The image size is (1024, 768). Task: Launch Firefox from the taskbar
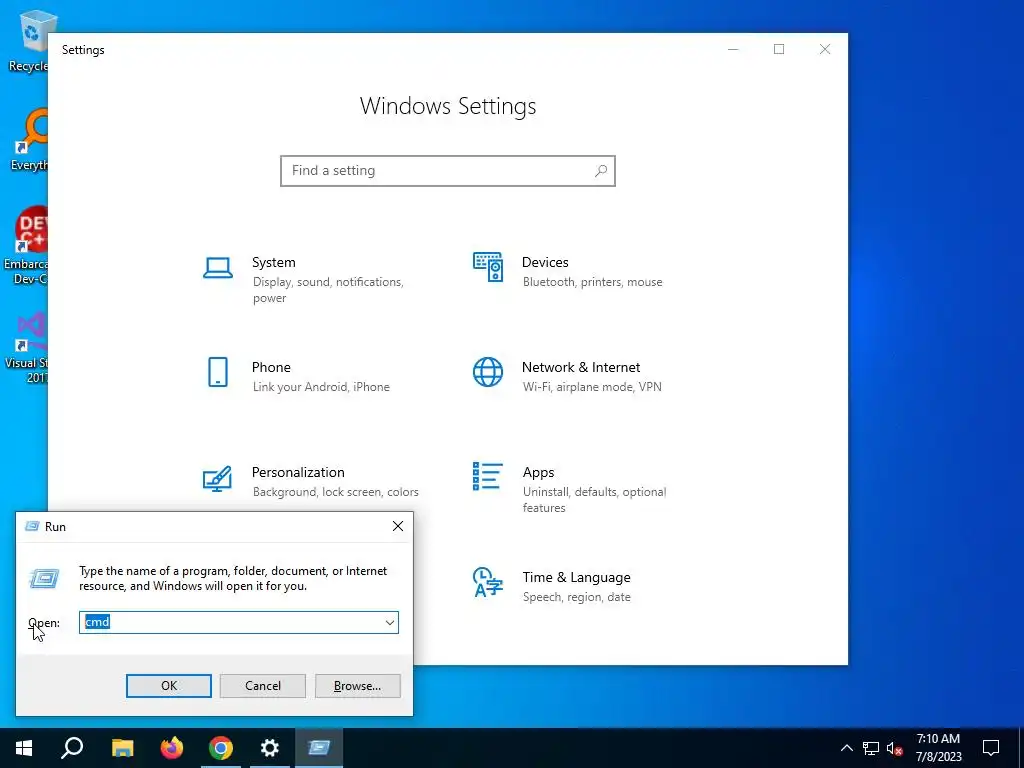pos(172,748)
